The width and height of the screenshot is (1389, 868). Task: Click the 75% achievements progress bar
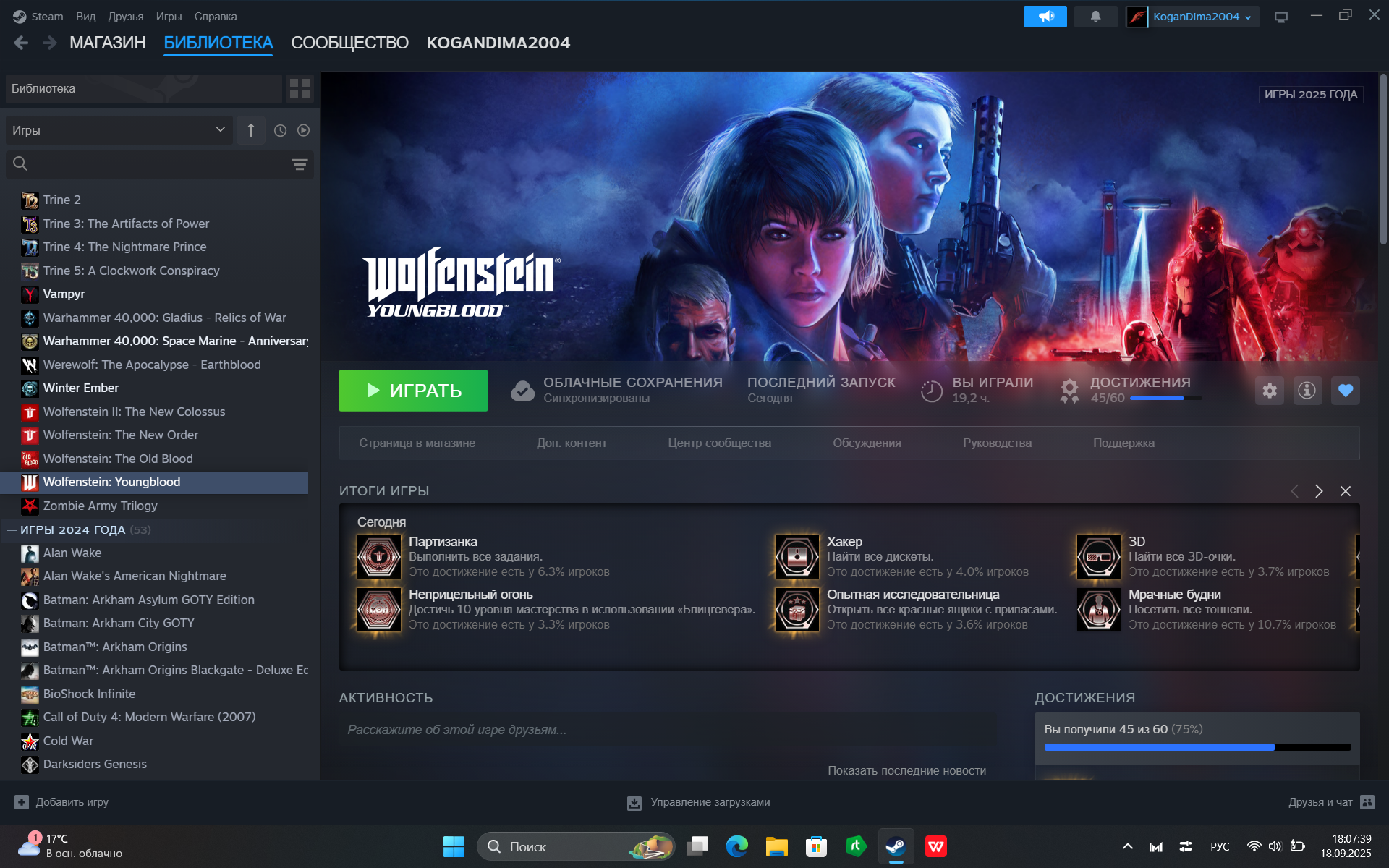[x=1197, y=747]
